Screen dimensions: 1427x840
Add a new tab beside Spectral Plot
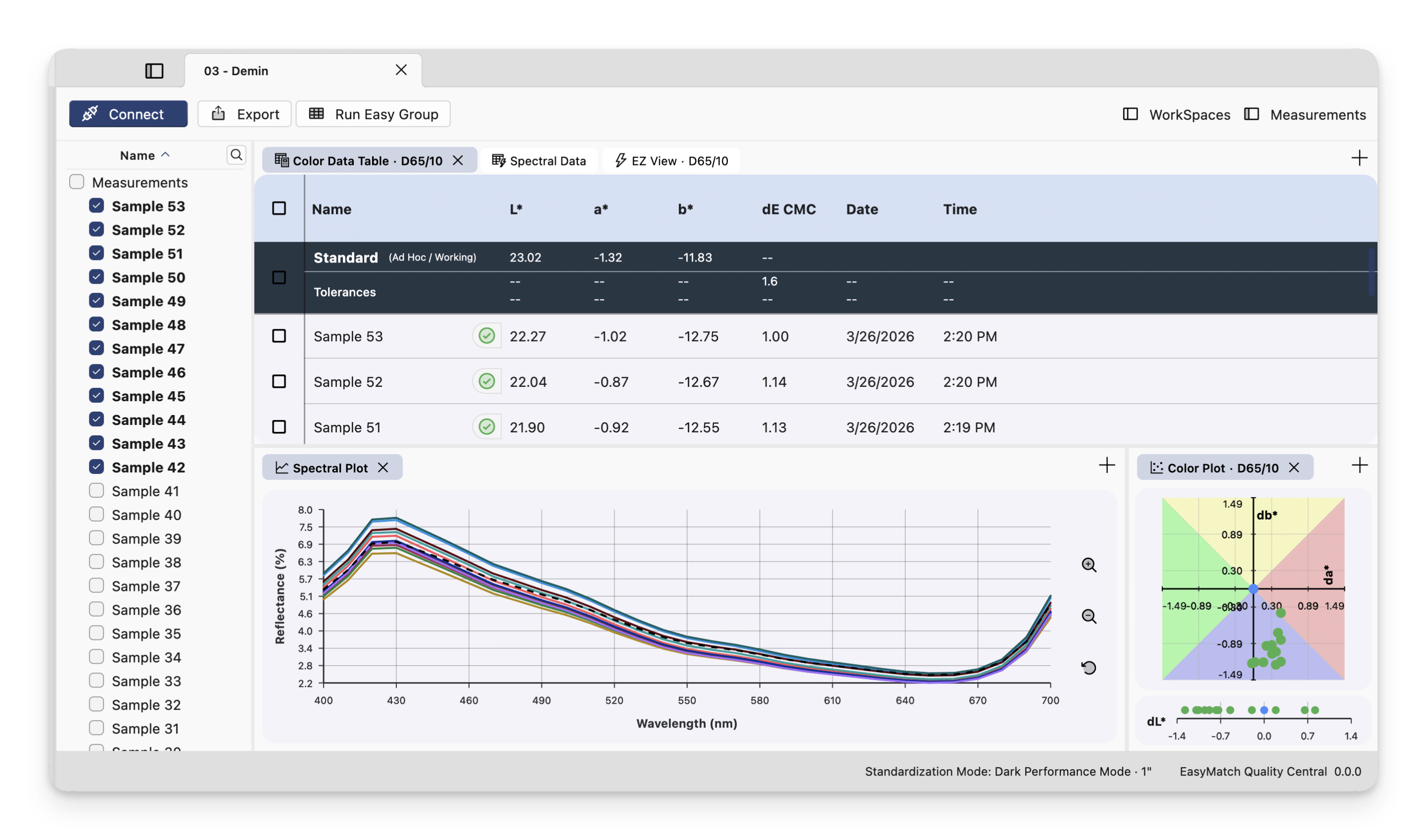click(x=1106, y=466)
